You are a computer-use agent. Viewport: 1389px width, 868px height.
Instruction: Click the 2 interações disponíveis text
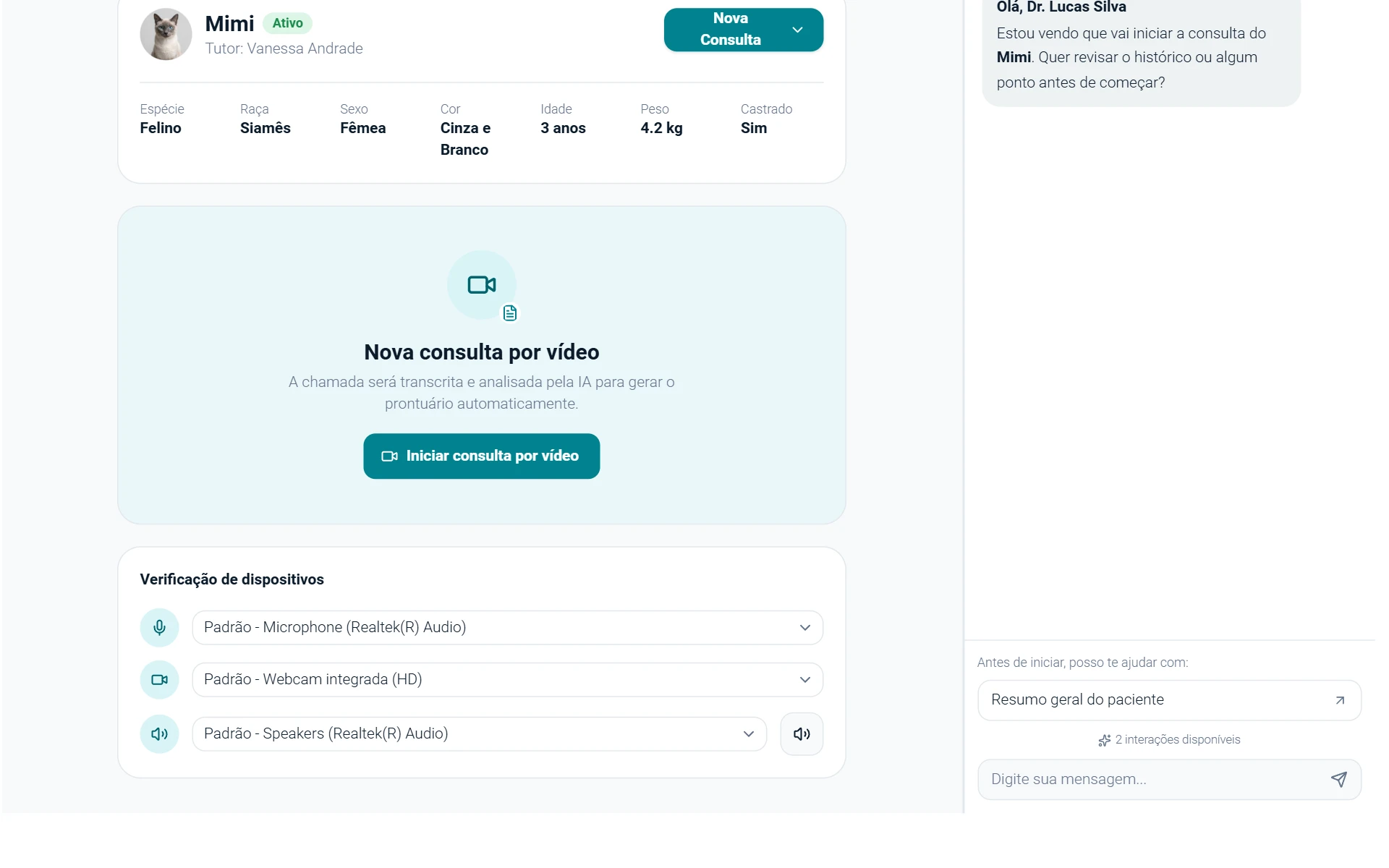tap(1178, 740)
